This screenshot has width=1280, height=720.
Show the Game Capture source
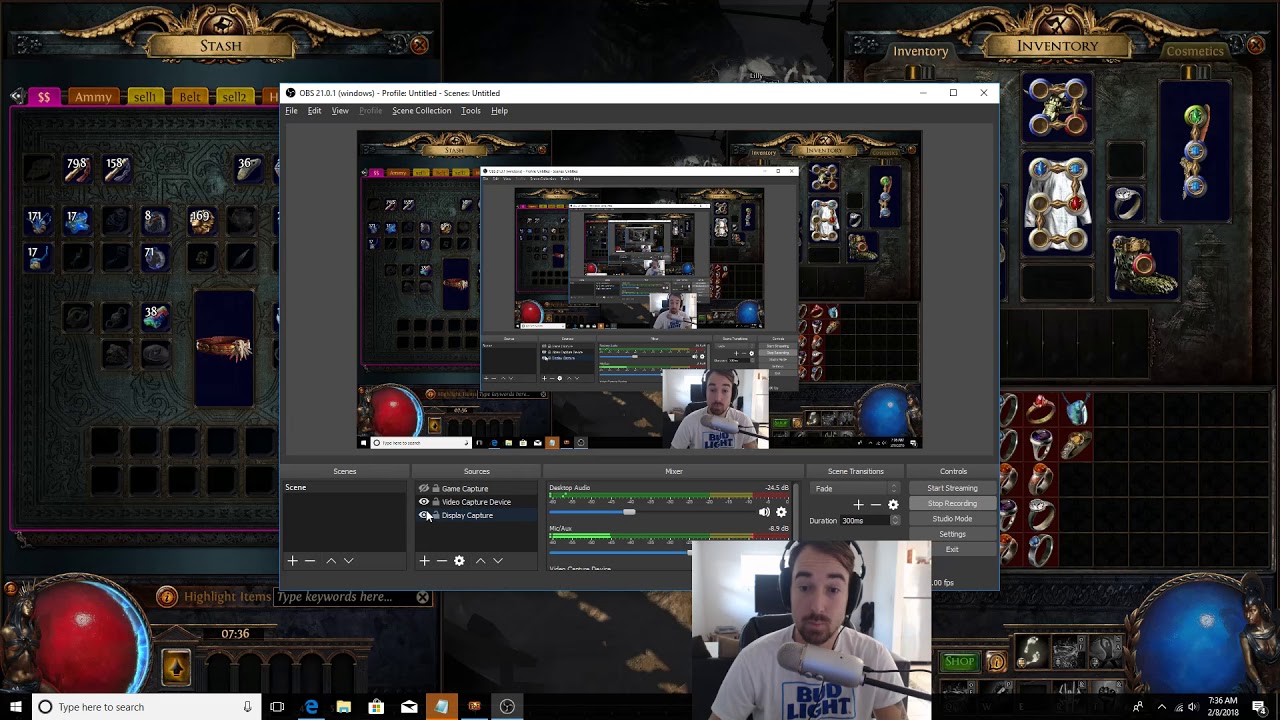click(423, 489)
